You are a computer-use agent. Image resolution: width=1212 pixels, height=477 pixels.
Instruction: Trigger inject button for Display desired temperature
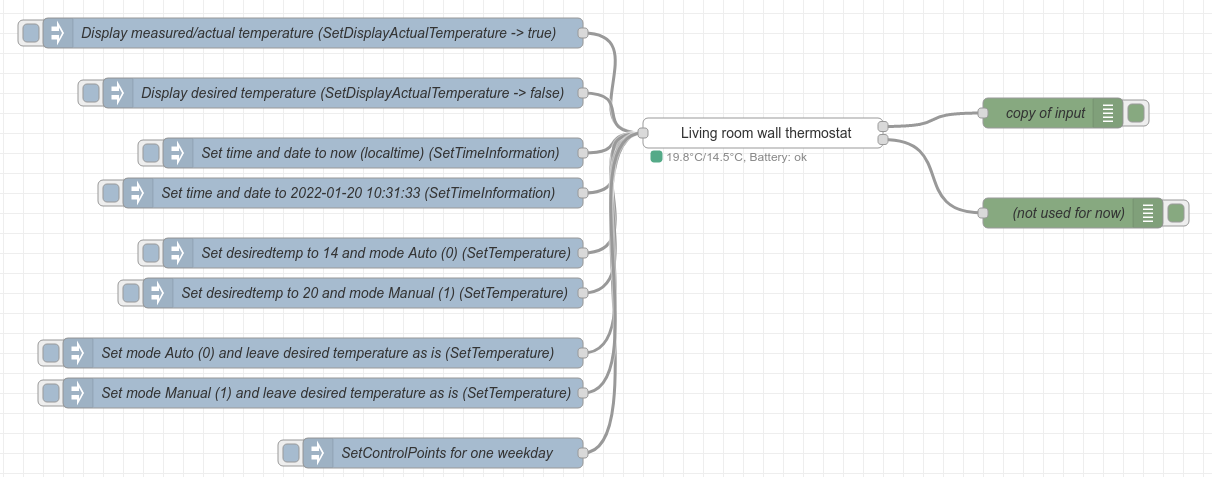tap(91, 93)
